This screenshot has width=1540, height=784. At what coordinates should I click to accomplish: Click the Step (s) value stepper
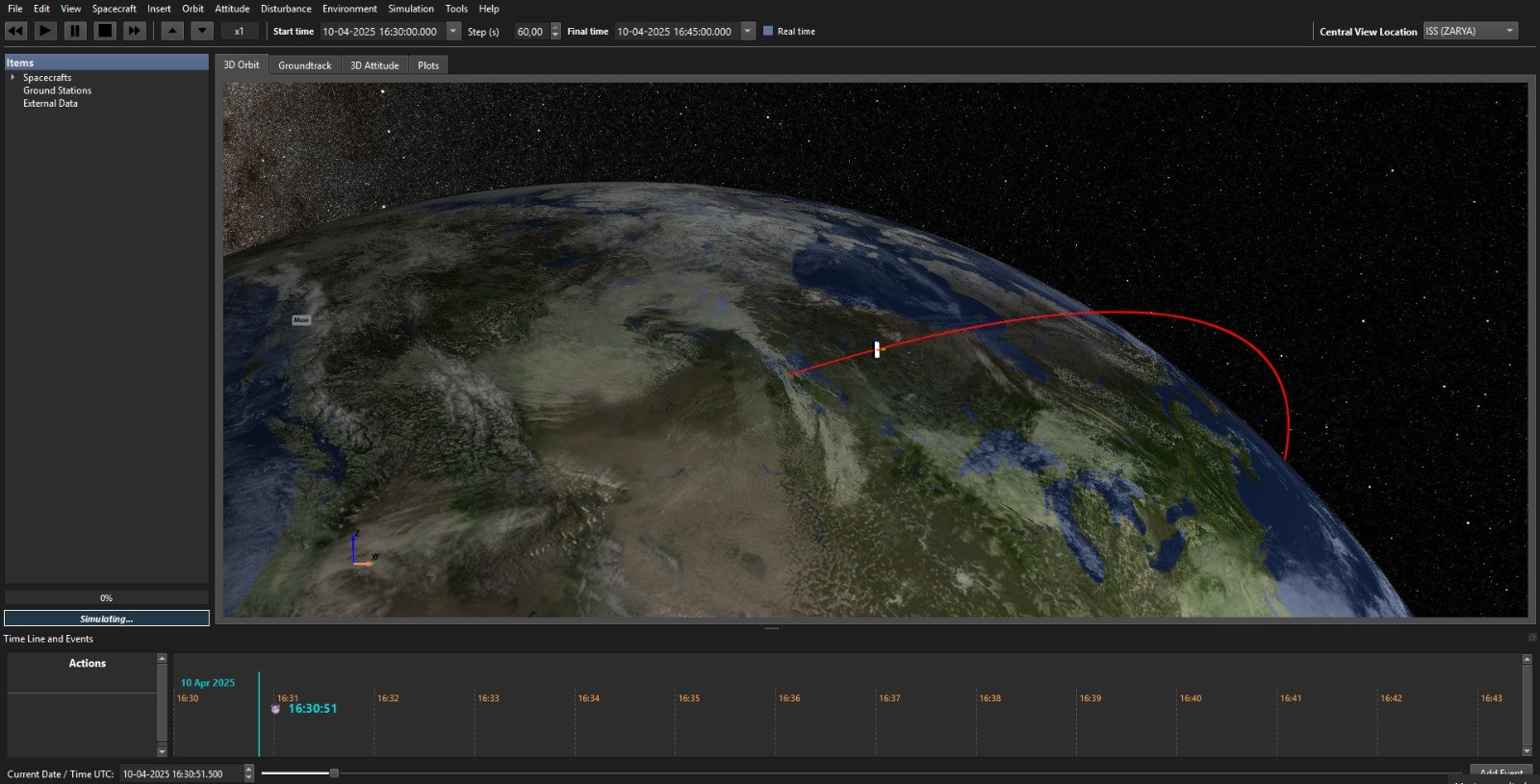(x=555, y=31)
